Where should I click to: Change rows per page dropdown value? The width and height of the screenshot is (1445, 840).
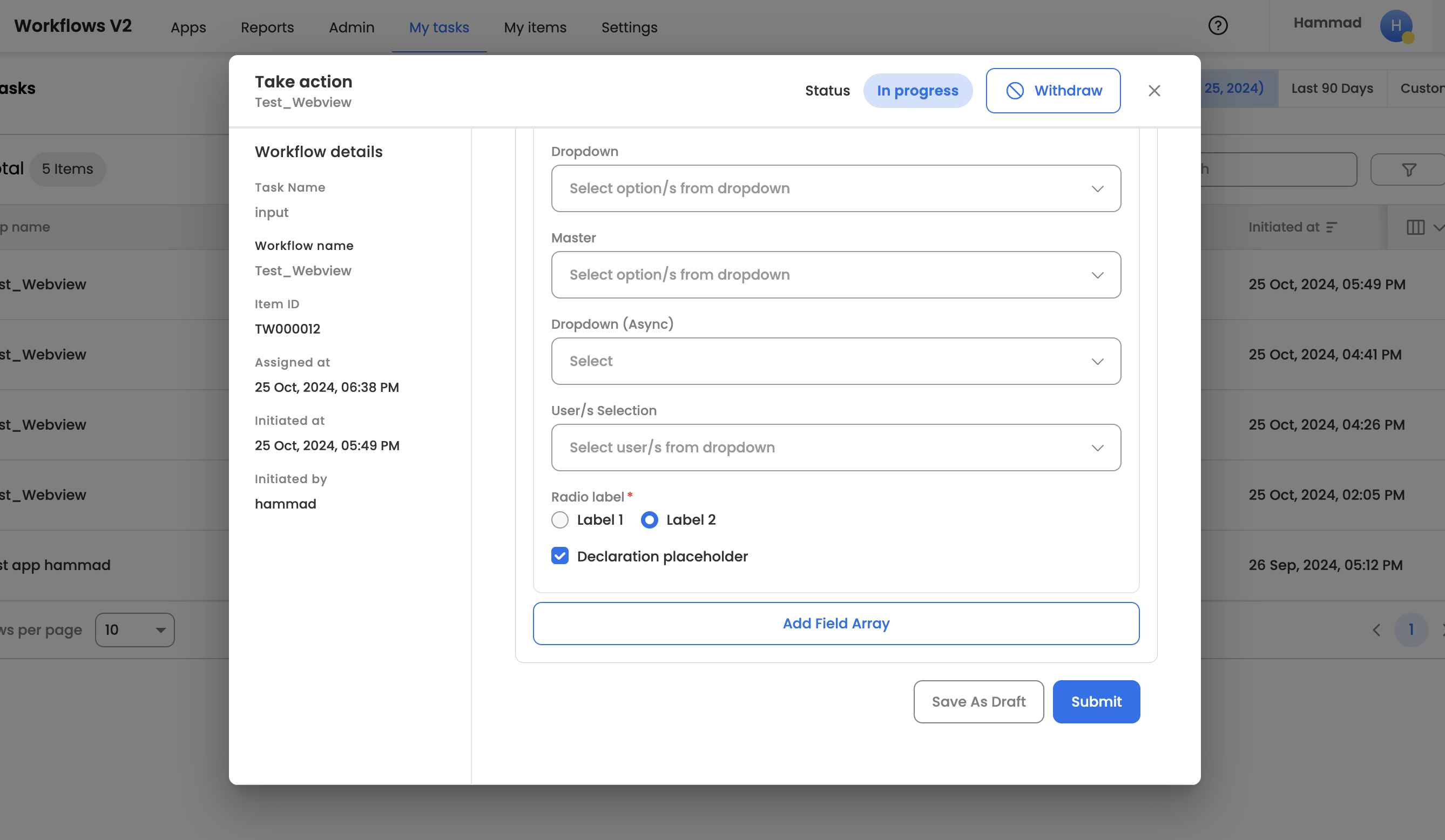[135, 630]
